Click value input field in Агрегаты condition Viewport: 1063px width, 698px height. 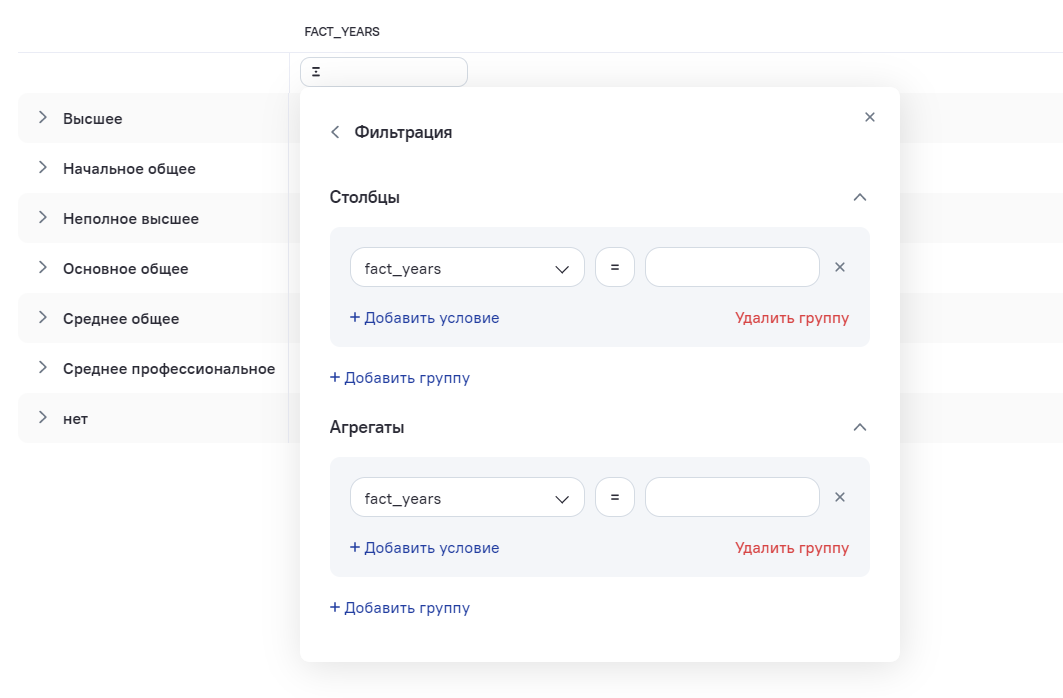pyautogui.click(x=732, y=498)
